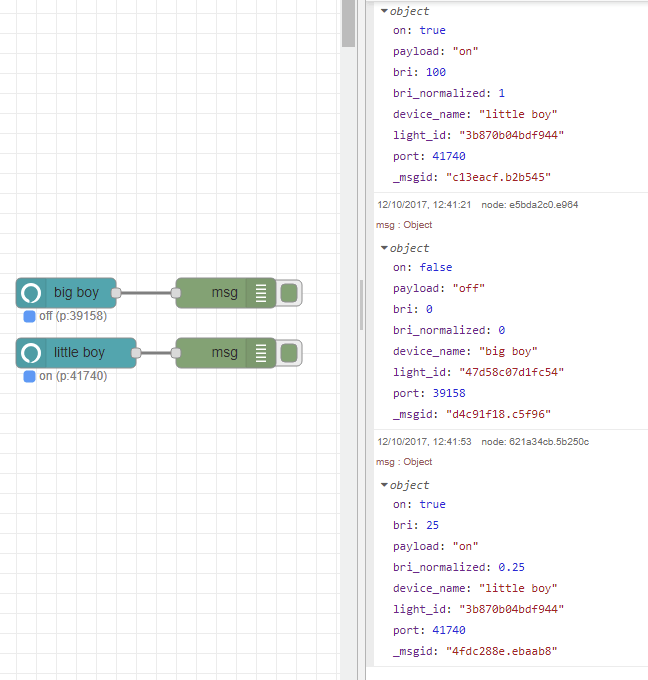Screen dimensions: 648x680
Task: Toggle the debug node connected to little boy
Action: coord(289,353)
